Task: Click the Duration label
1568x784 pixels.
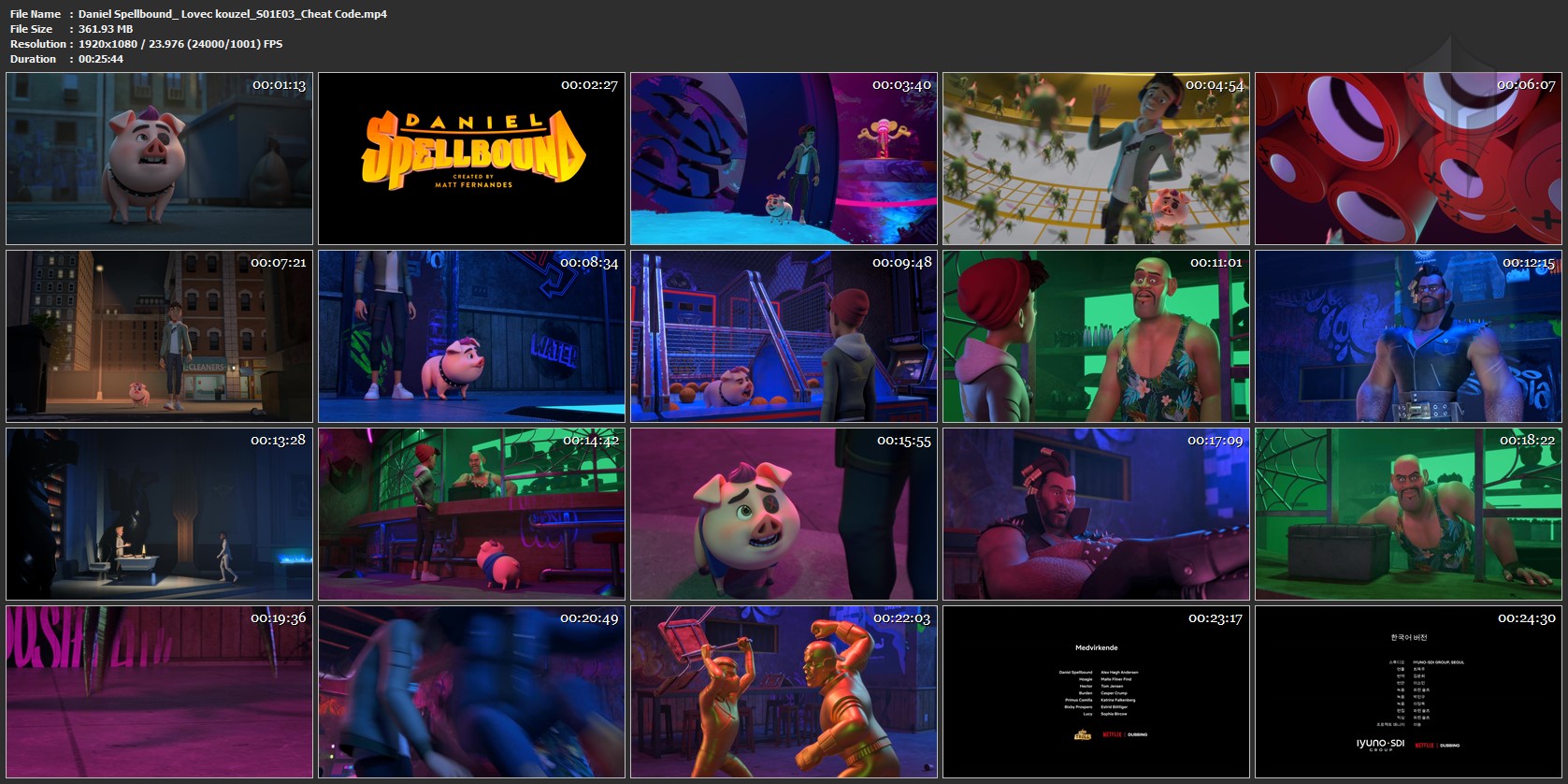Action: coord(34,59)
